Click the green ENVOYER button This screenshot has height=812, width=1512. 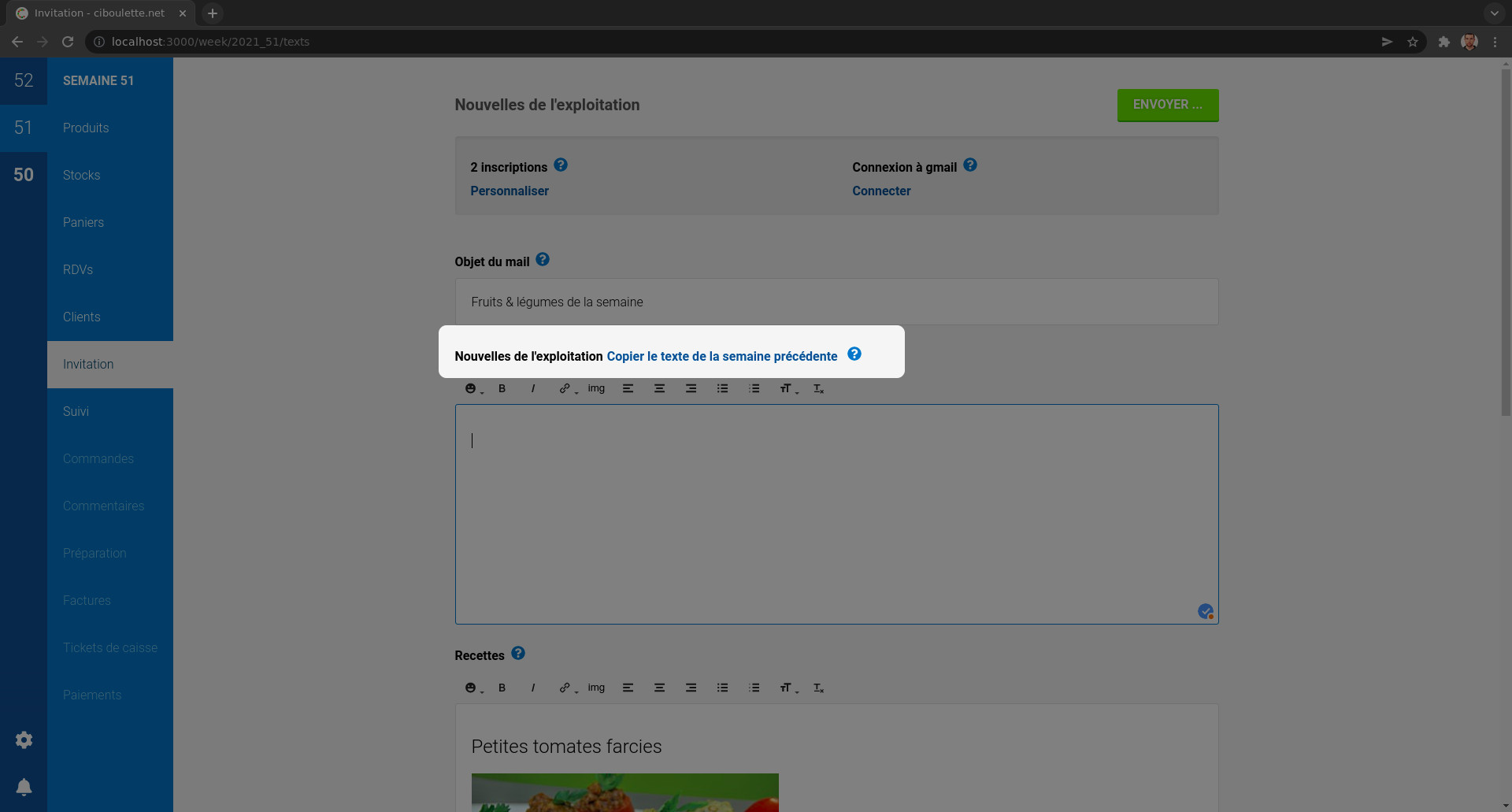(1167, 105)
